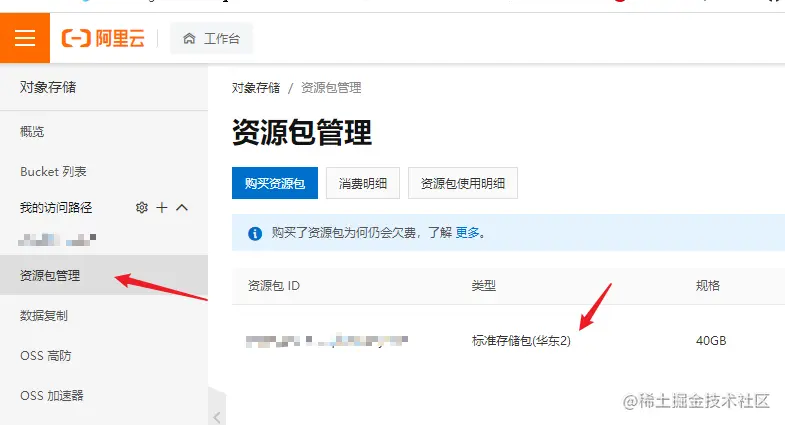Open 概览 in the sidebar

[x=32, y=132]
